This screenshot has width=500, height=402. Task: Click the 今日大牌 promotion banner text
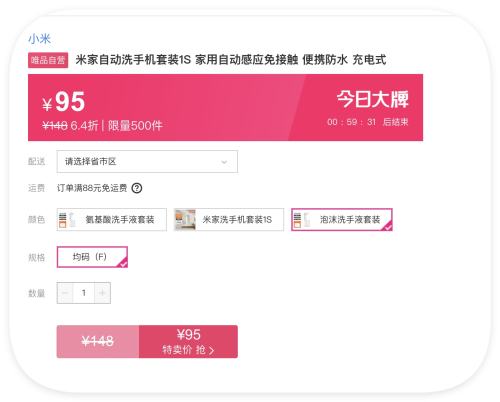point(372,99)
